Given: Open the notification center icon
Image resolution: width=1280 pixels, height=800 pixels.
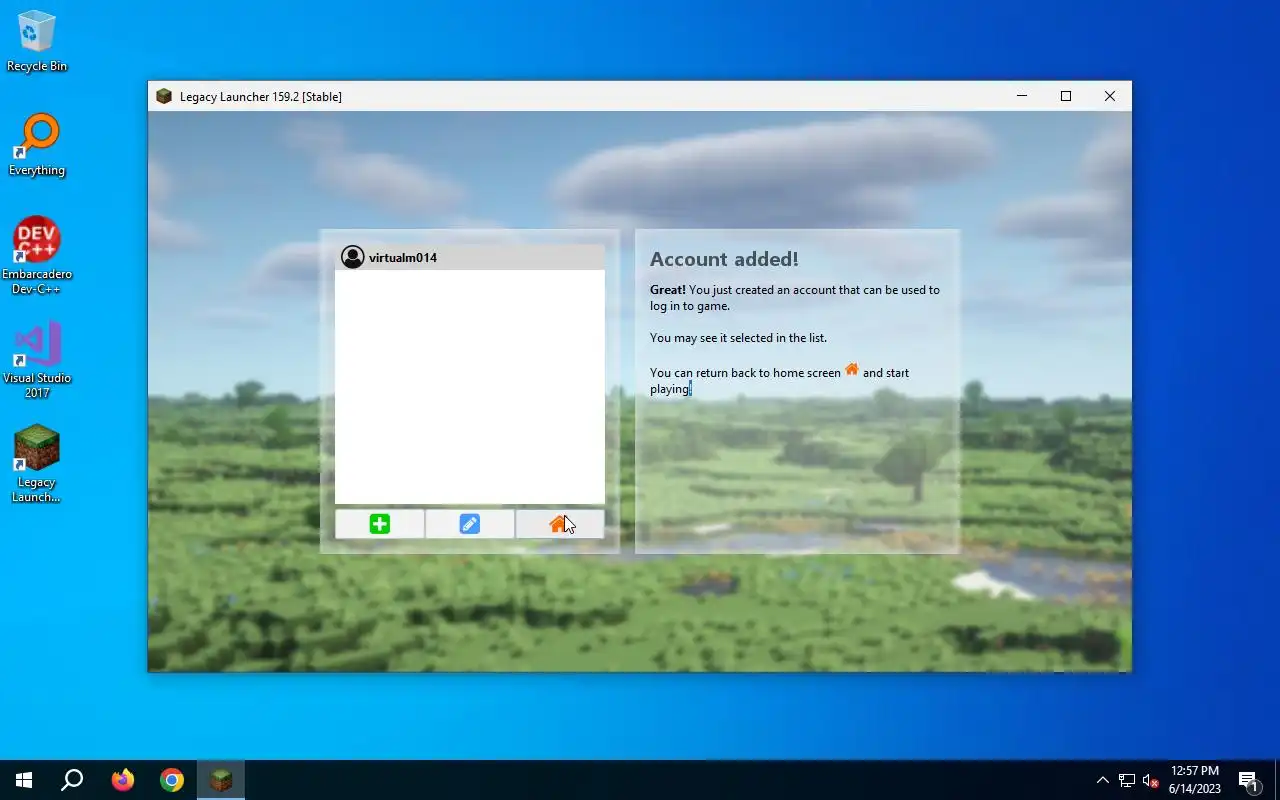Looking at the screenshot, I should click(x=1248, y=780).
